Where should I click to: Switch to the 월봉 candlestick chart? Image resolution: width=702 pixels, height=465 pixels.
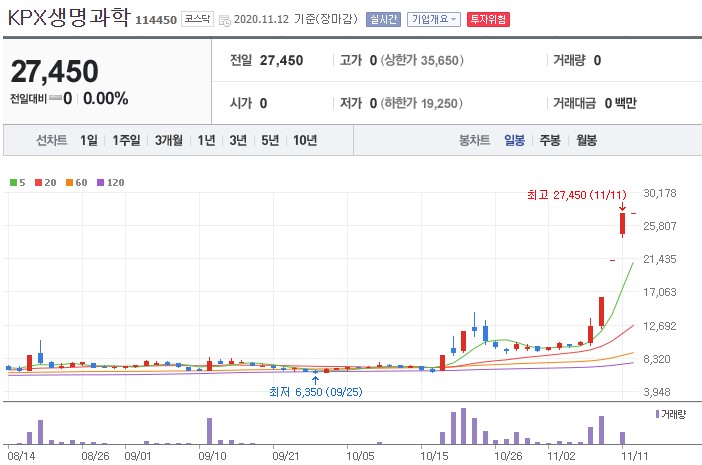pyautogui.click(x=586, y=141)
